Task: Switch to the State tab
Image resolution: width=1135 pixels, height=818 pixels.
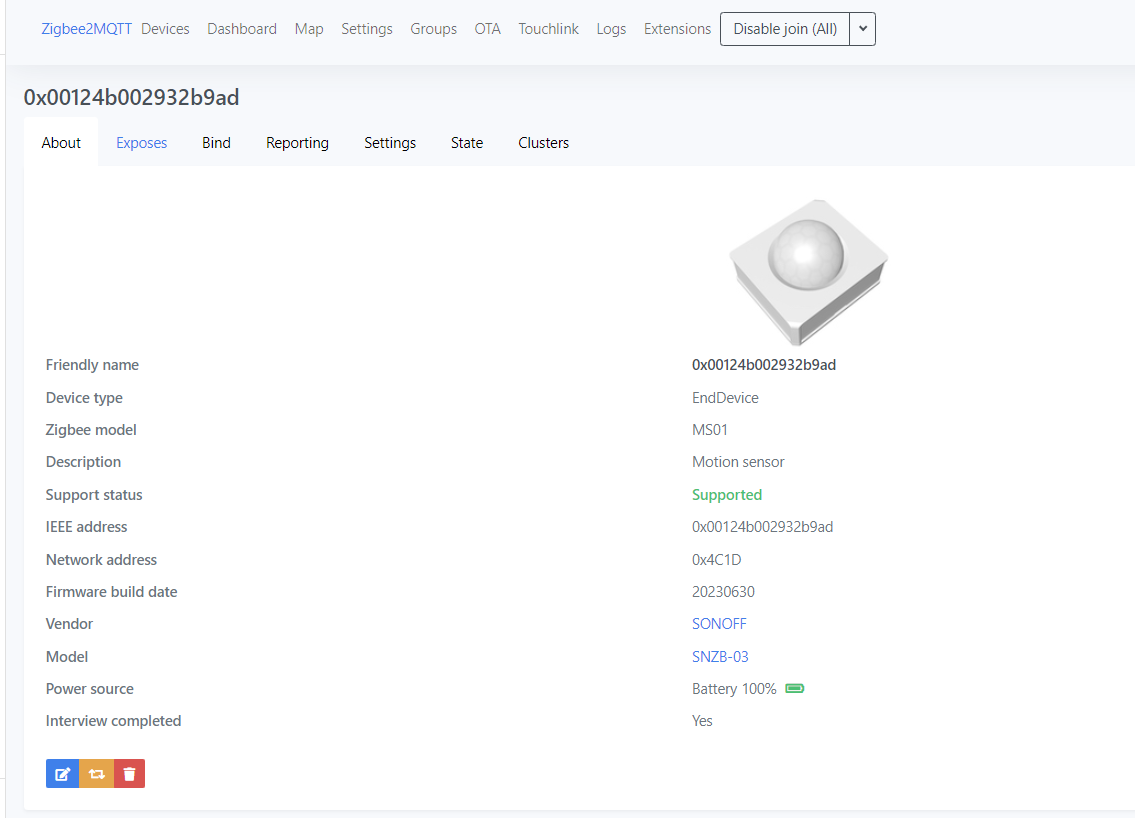Action: 467,143
